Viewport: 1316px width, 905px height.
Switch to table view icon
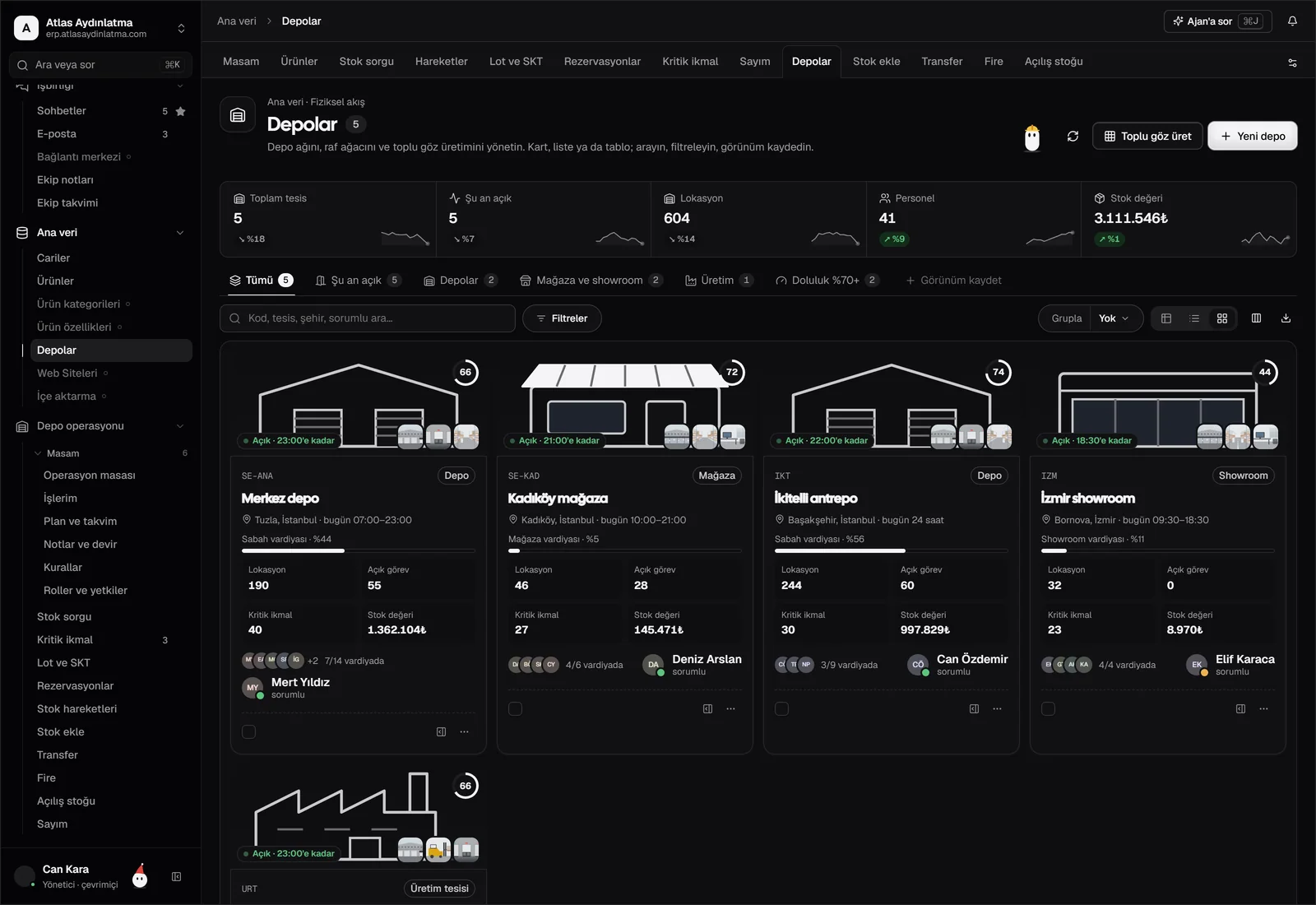(1166, 318)
